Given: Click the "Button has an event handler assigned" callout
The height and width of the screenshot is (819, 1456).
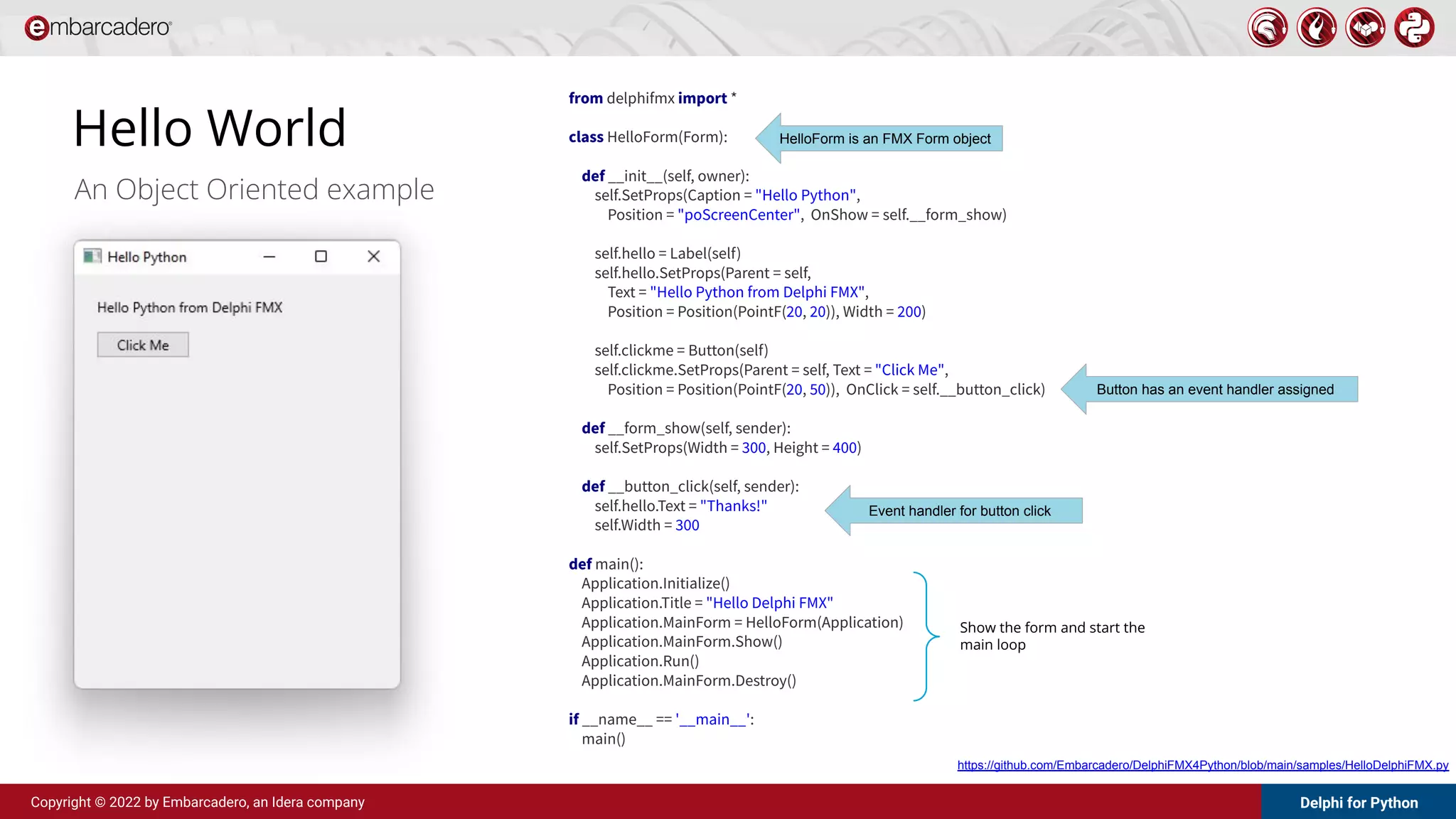Looking at the screenshot, I should point(1214,390).
